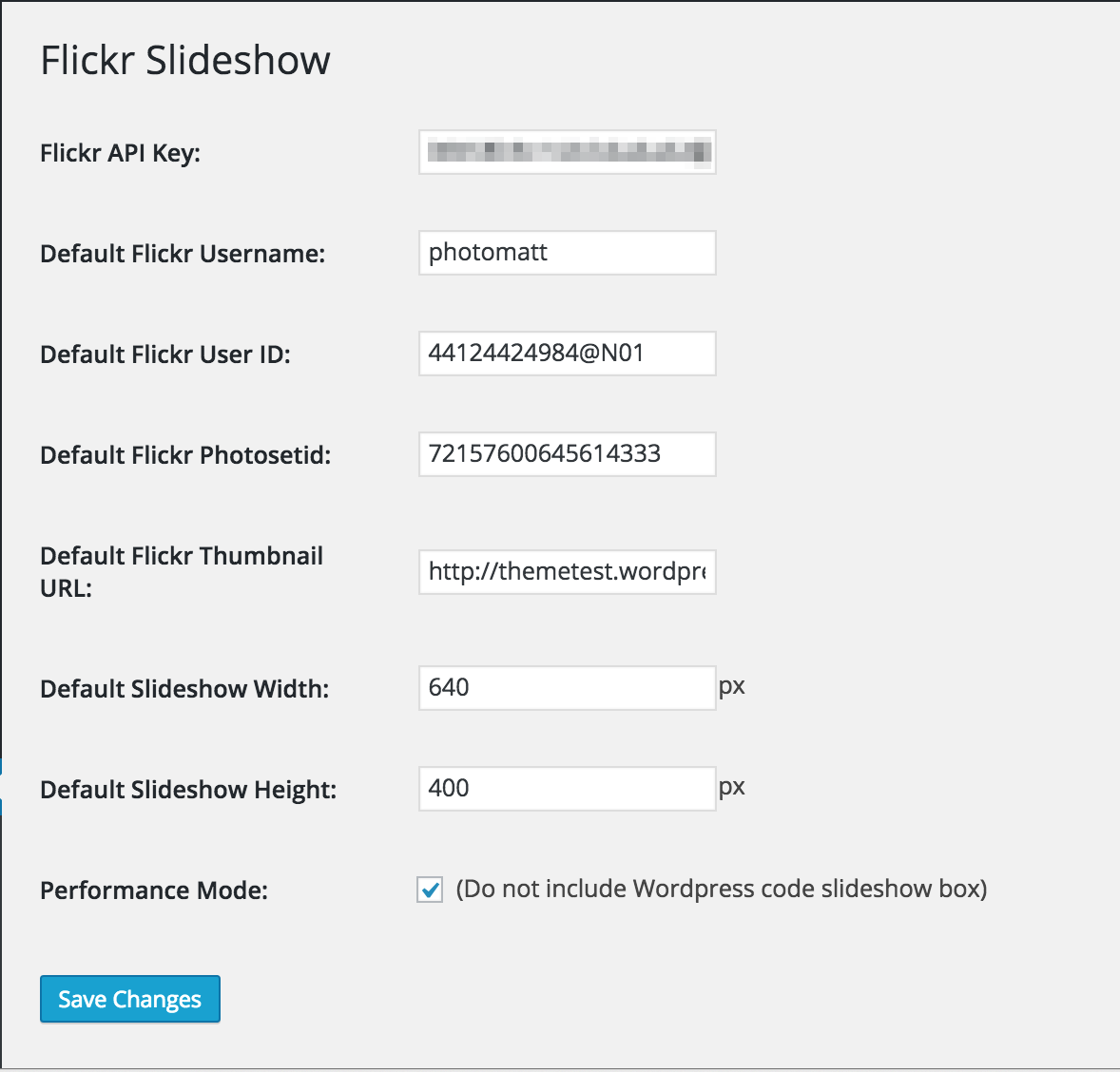This screenshot has height=1072, width=1120.
Task: Click the Default Flickr Thumbnail URL field
Action: (x=568, y=572)
